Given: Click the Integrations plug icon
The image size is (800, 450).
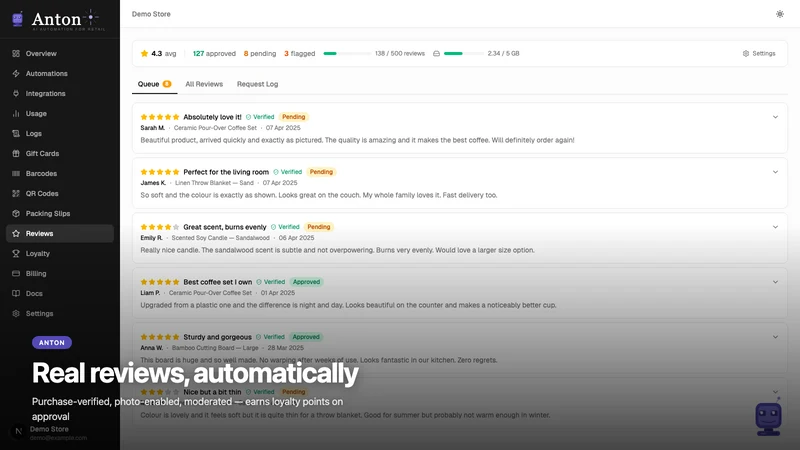Looking at the screenshot, I should coord(16,93).
